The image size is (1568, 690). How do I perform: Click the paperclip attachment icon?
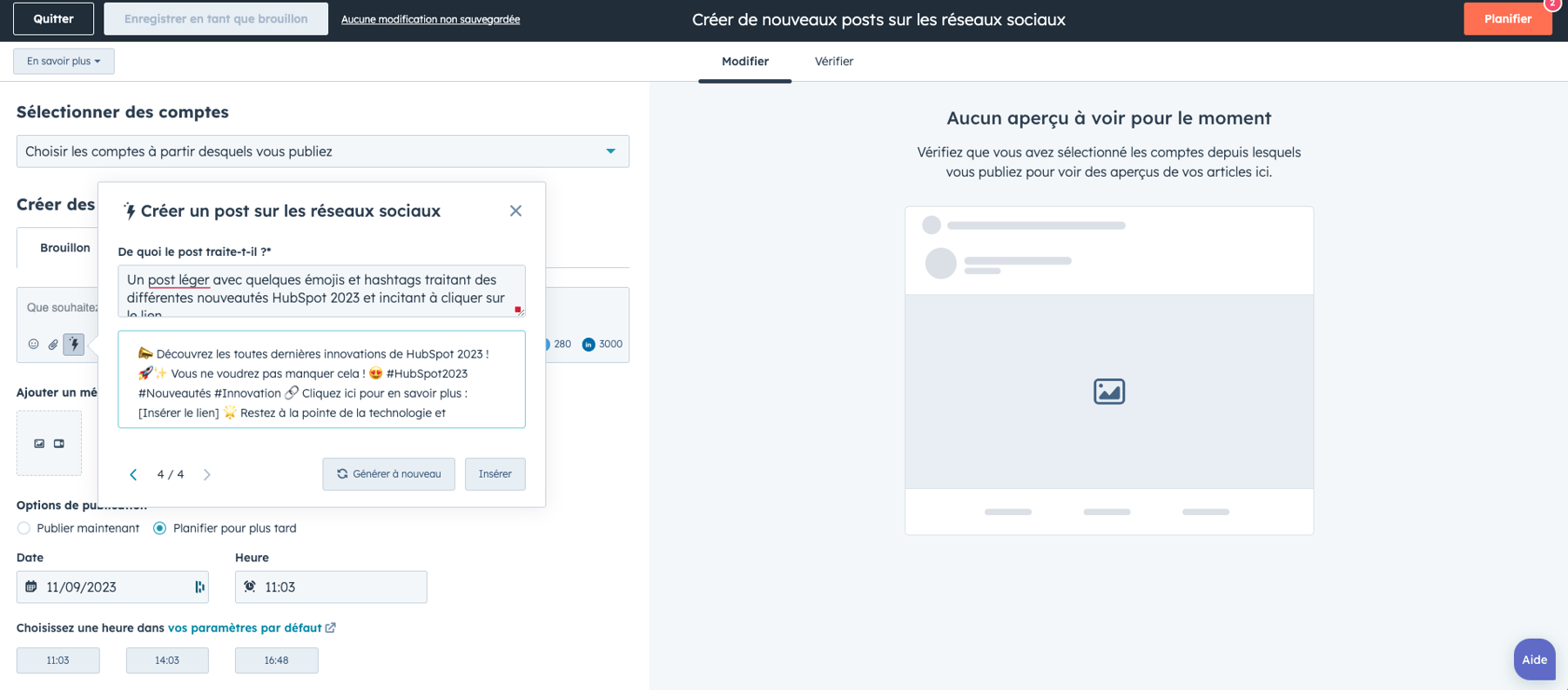point(53,345)
